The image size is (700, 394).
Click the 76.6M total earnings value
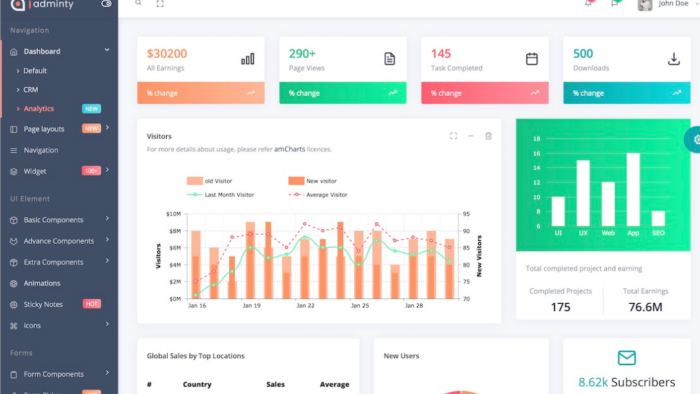pos(646,307)
